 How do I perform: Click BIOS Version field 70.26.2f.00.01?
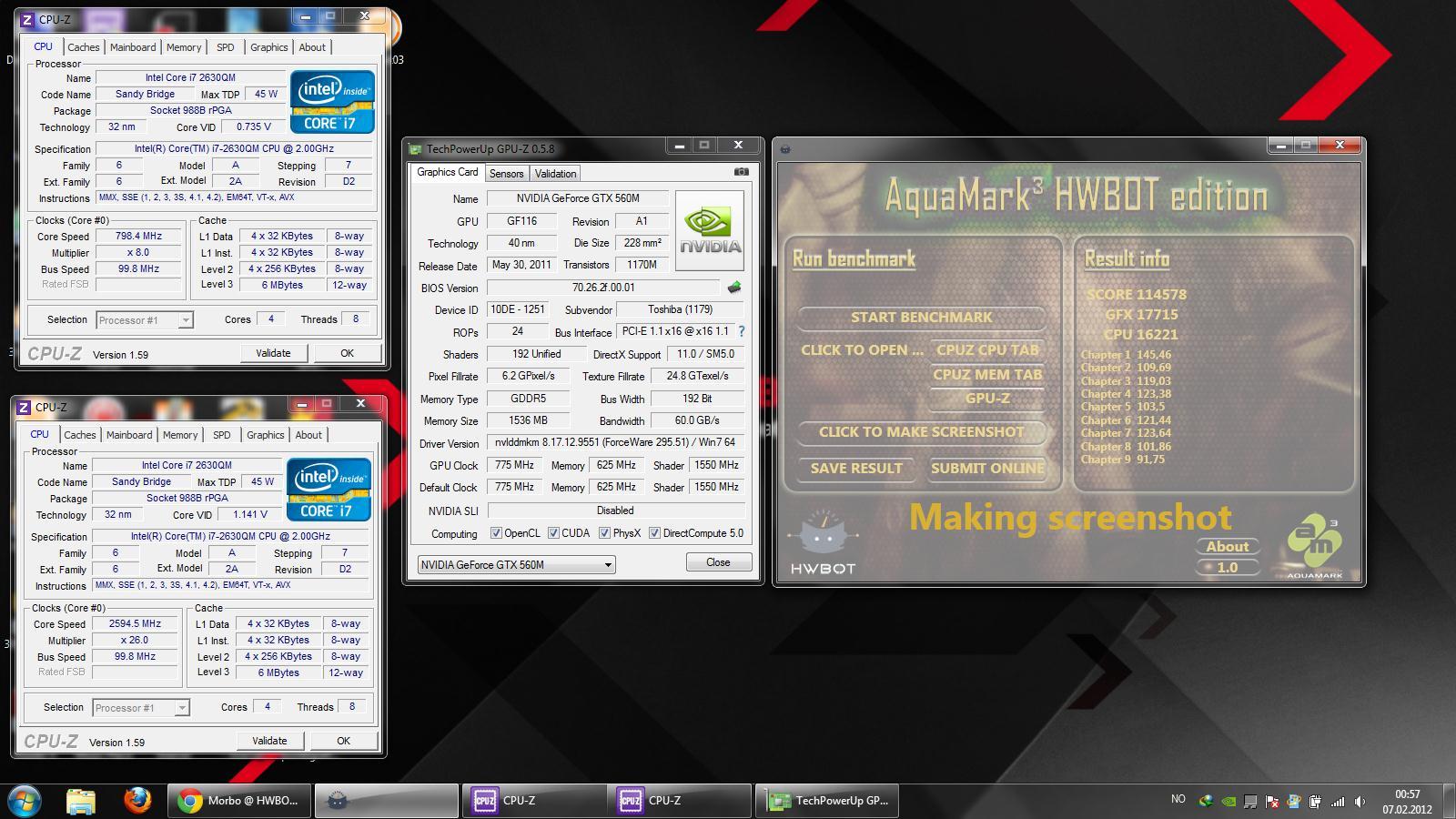(603, 288)
